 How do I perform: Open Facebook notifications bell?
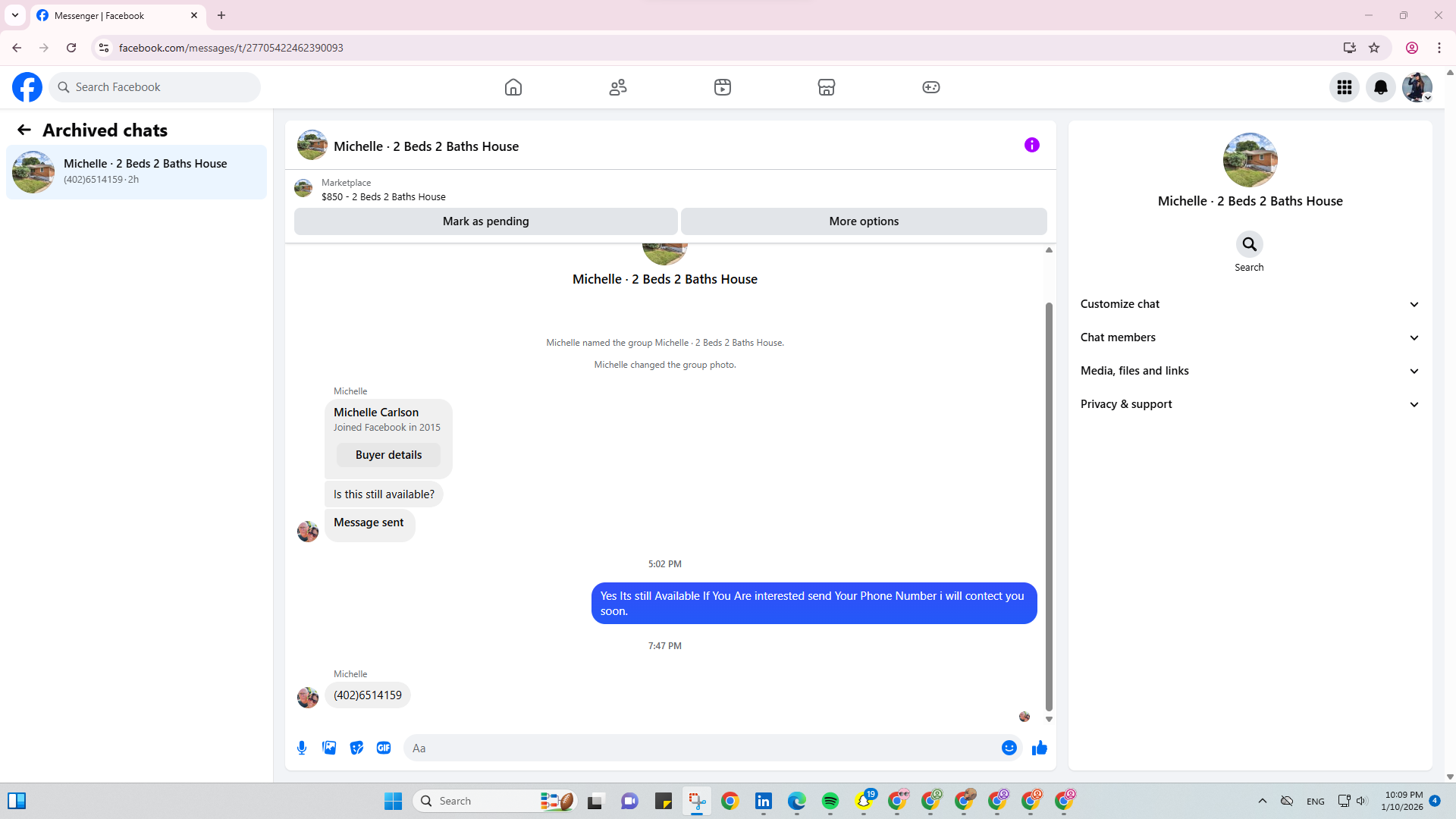click(x=1380, y=87)
